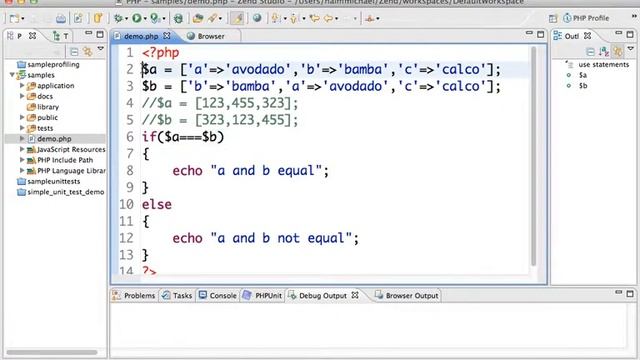Select the sampleprofiling project

point(49,64)
